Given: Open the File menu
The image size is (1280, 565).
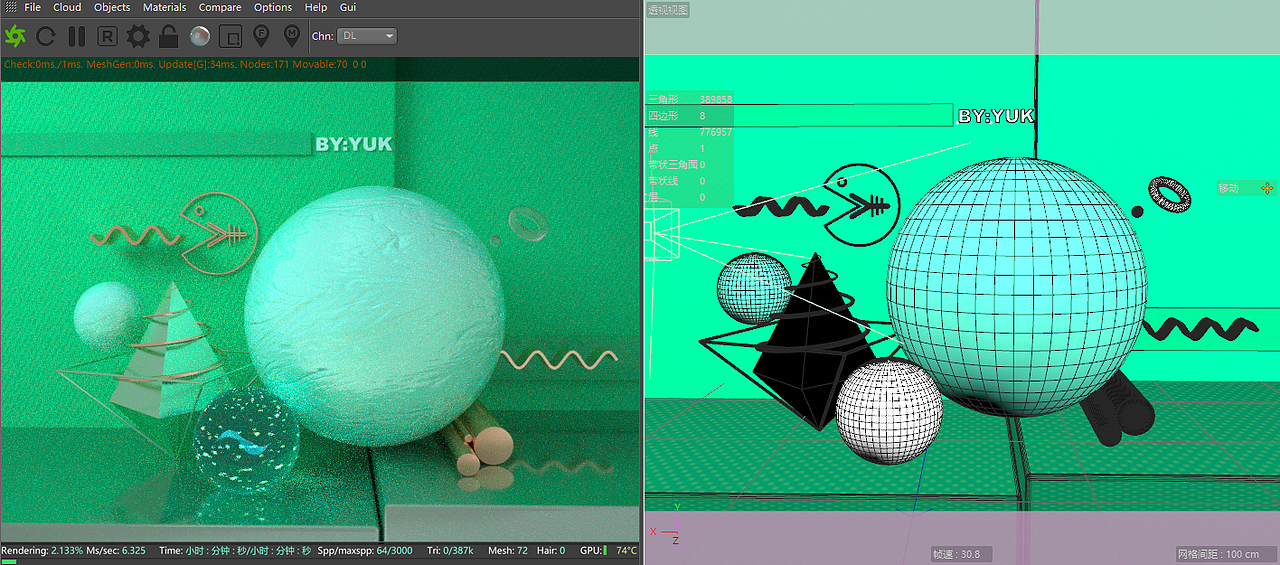Looking at the screenshot, I should [33, 7].
